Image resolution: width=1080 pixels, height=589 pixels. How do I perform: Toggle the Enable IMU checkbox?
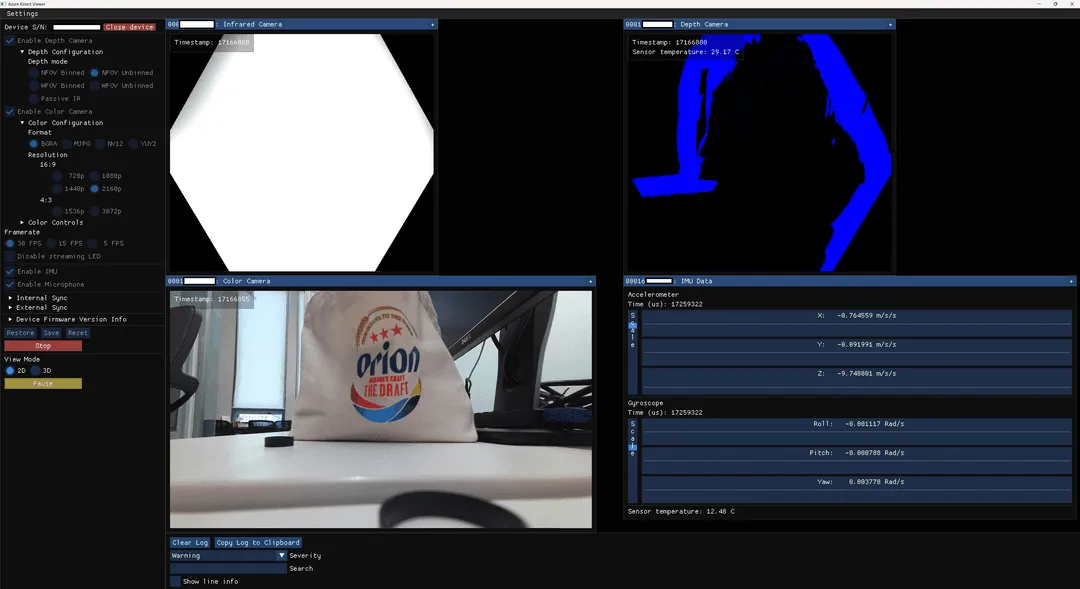click(x=10, y=271)
